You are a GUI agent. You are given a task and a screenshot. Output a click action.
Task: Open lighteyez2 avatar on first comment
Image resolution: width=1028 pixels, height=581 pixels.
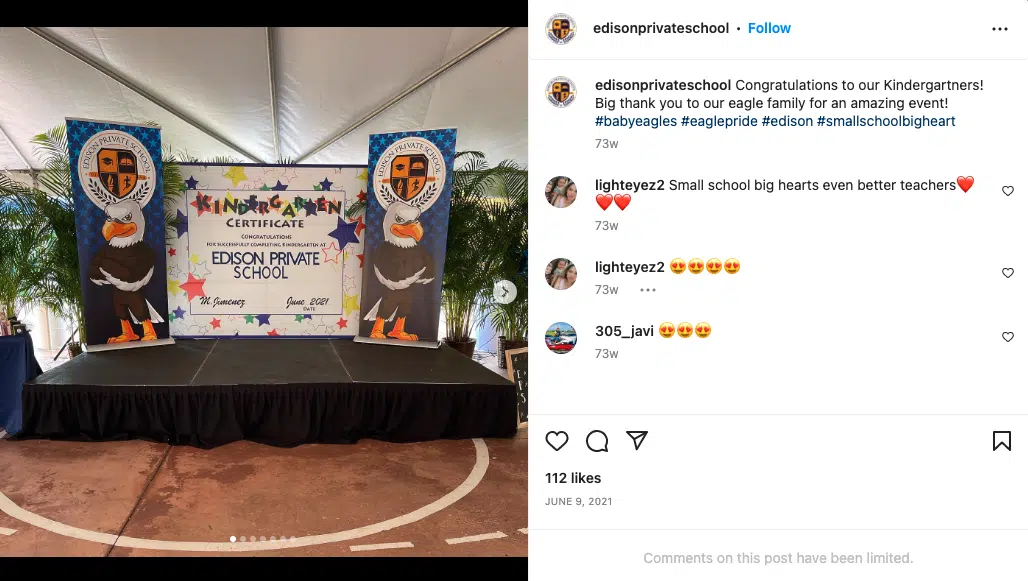coord(561,191)
